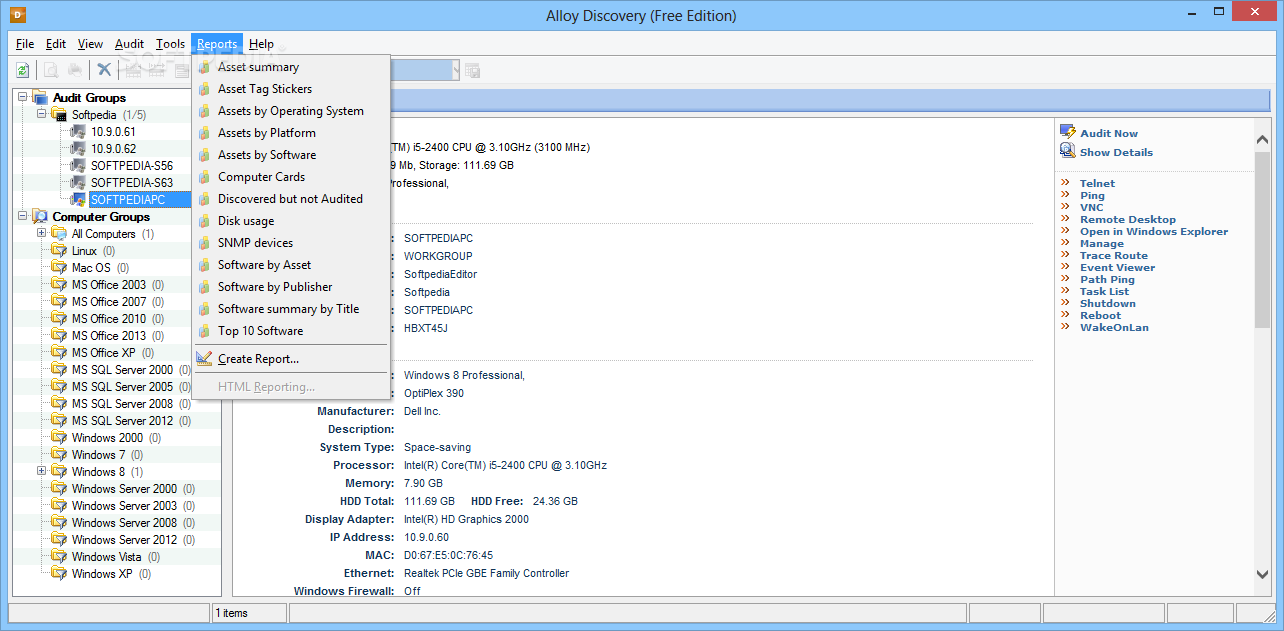The height and width of the screenshot is (631, 1284).
Task: Click Open in Windows Explorer link
Action: [x=1154, y=231]
